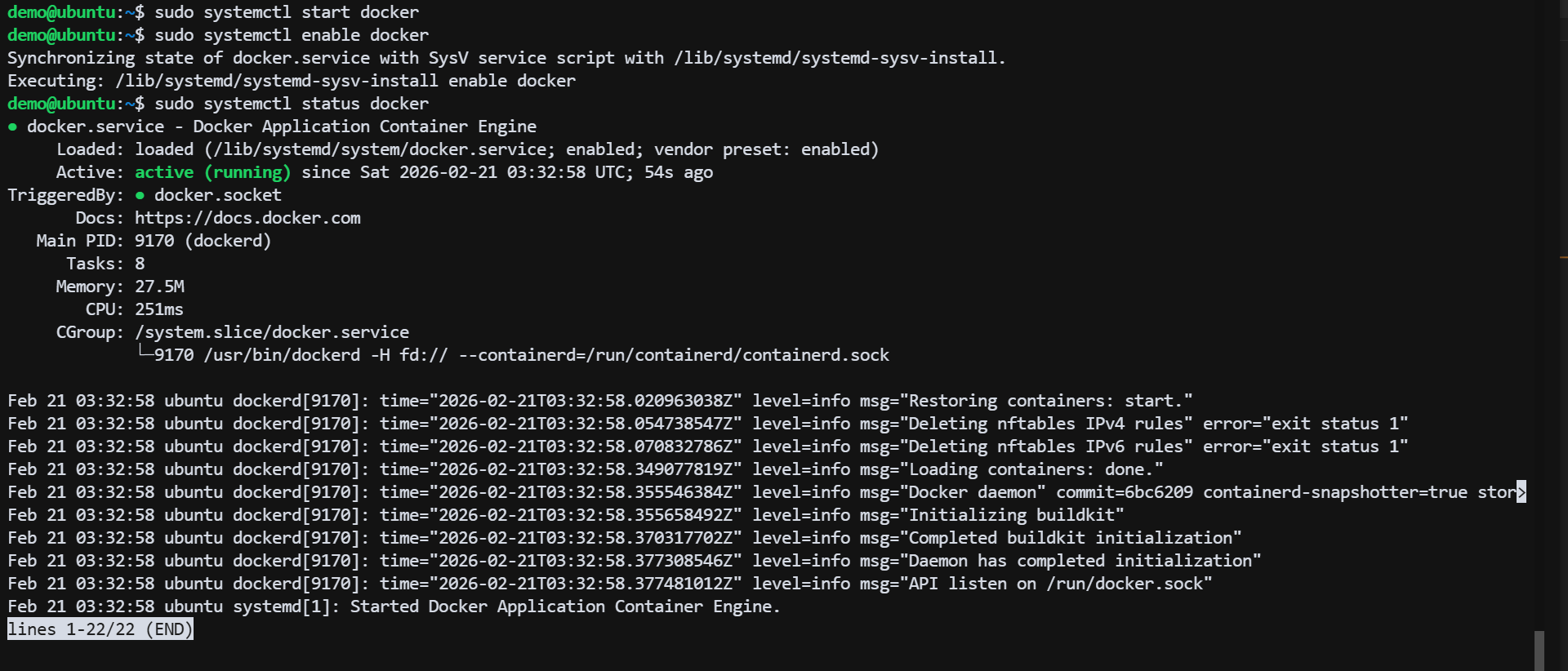Open the https://docs.docker.com link
Viewport: 1568px width, 671px height.
click(x=247, y=218)
